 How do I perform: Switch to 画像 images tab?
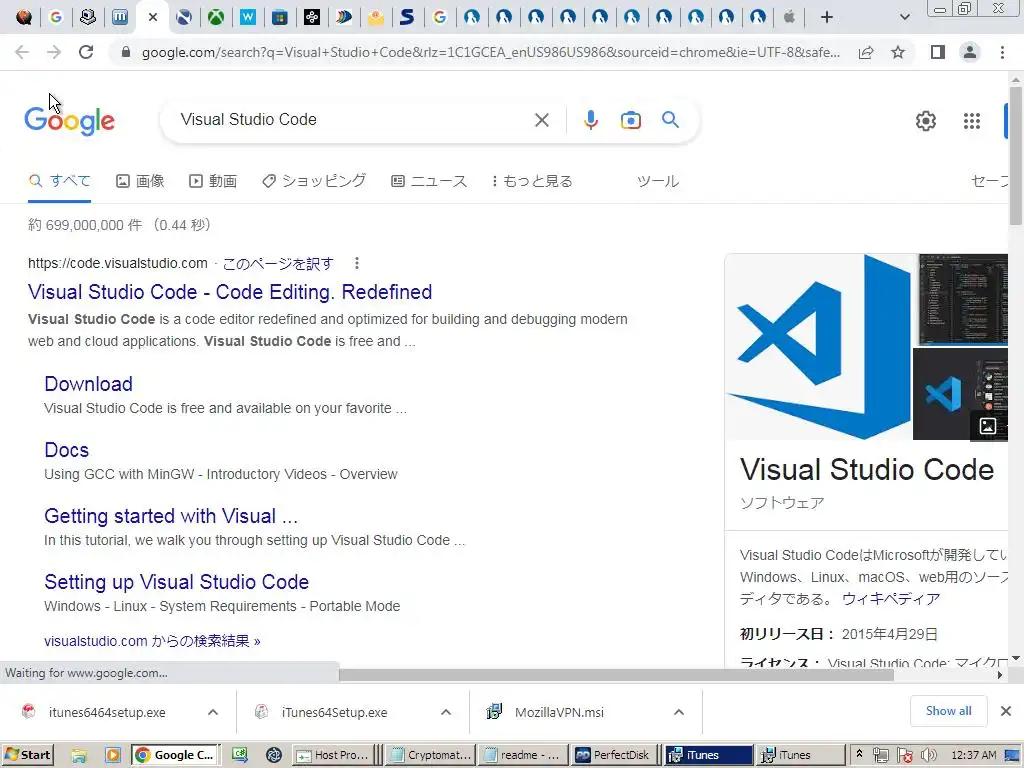tap(140, 181)
